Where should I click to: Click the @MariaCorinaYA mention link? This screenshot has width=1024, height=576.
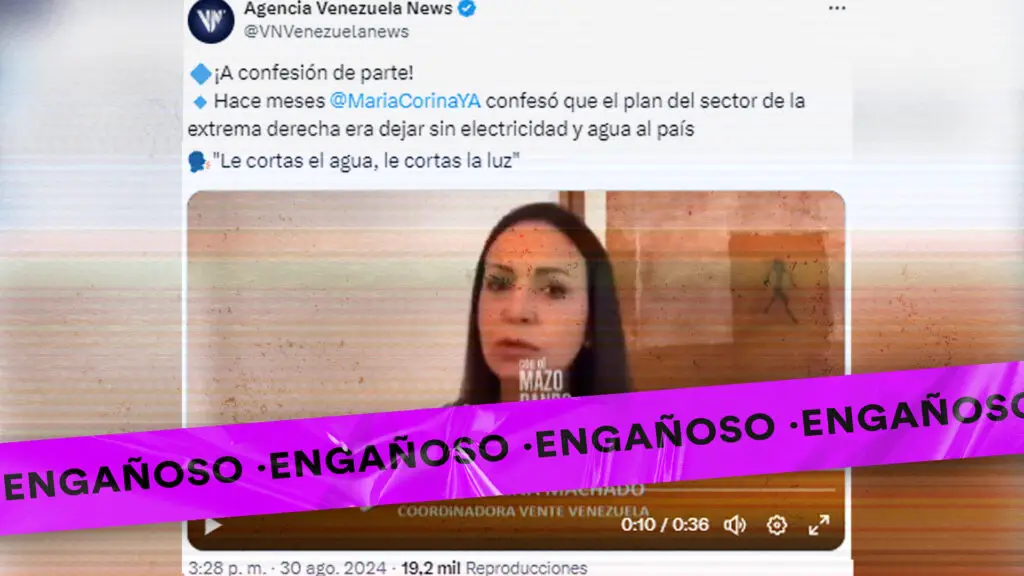point(405,101)
